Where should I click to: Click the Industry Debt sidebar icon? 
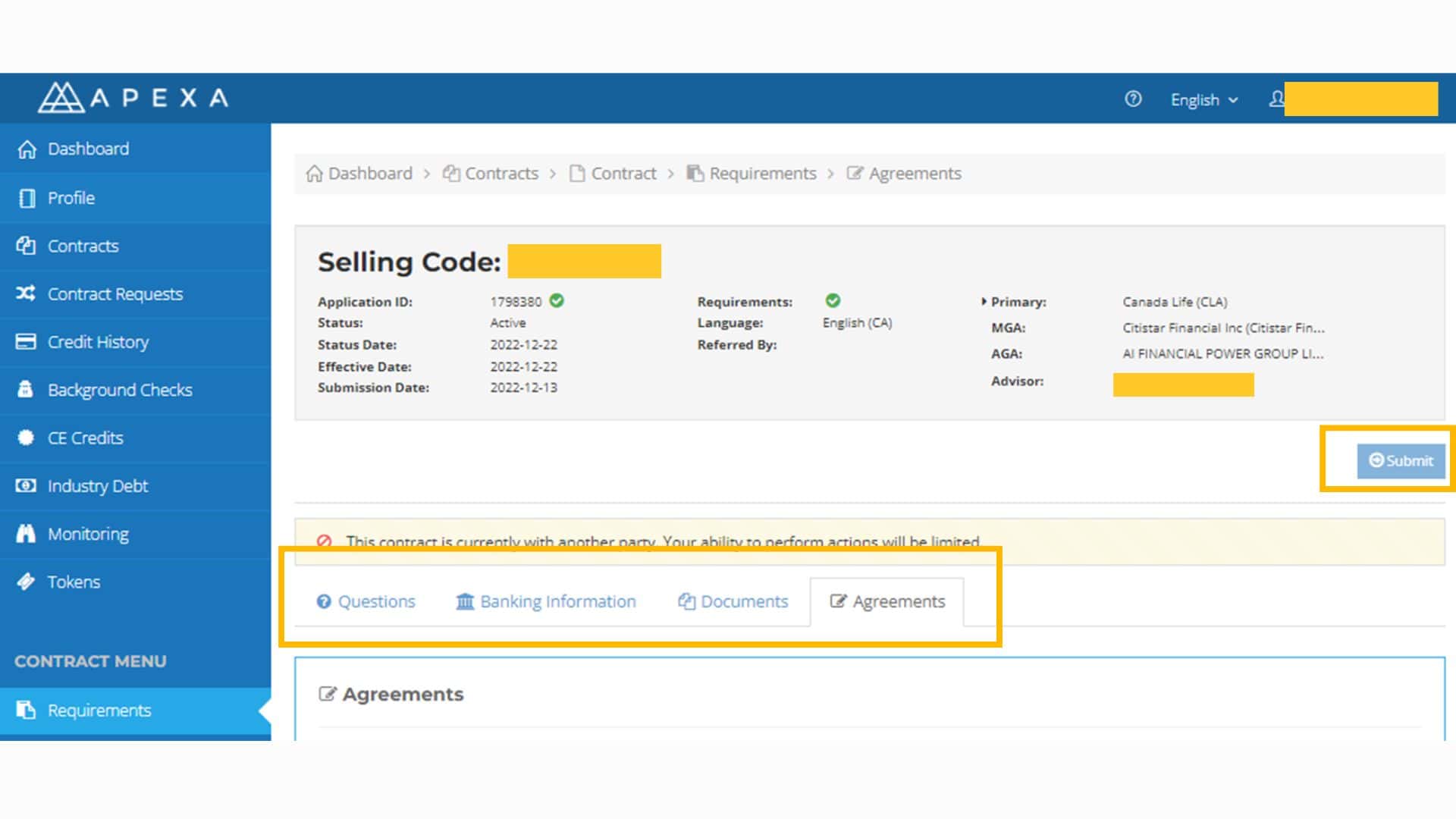pos(26,486)
